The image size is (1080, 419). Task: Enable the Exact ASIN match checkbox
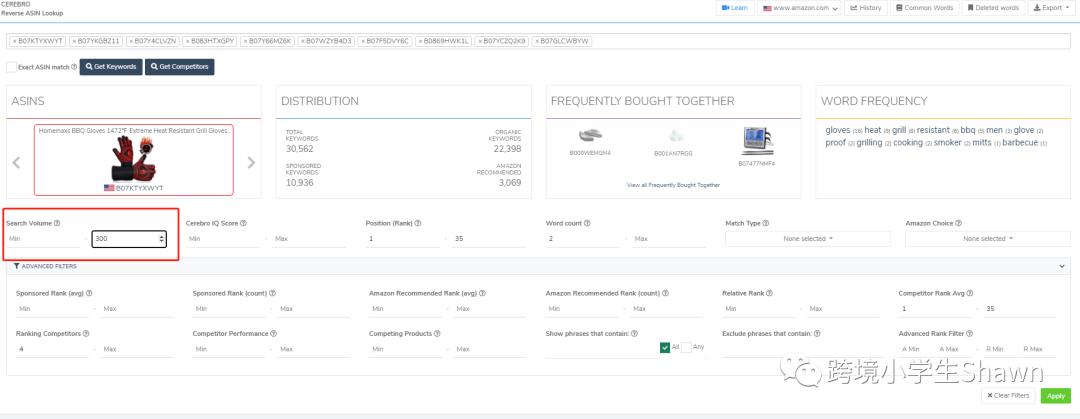11,67
